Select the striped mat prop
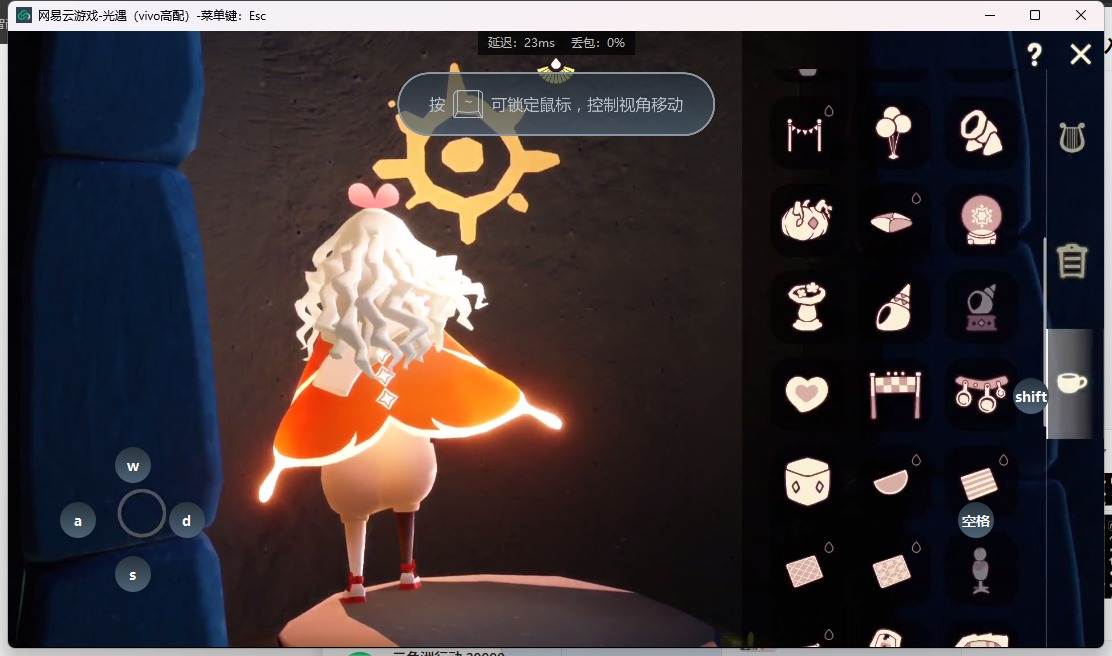The width and height of the screenshot is (1112, 656). click(x=981, y=482)
